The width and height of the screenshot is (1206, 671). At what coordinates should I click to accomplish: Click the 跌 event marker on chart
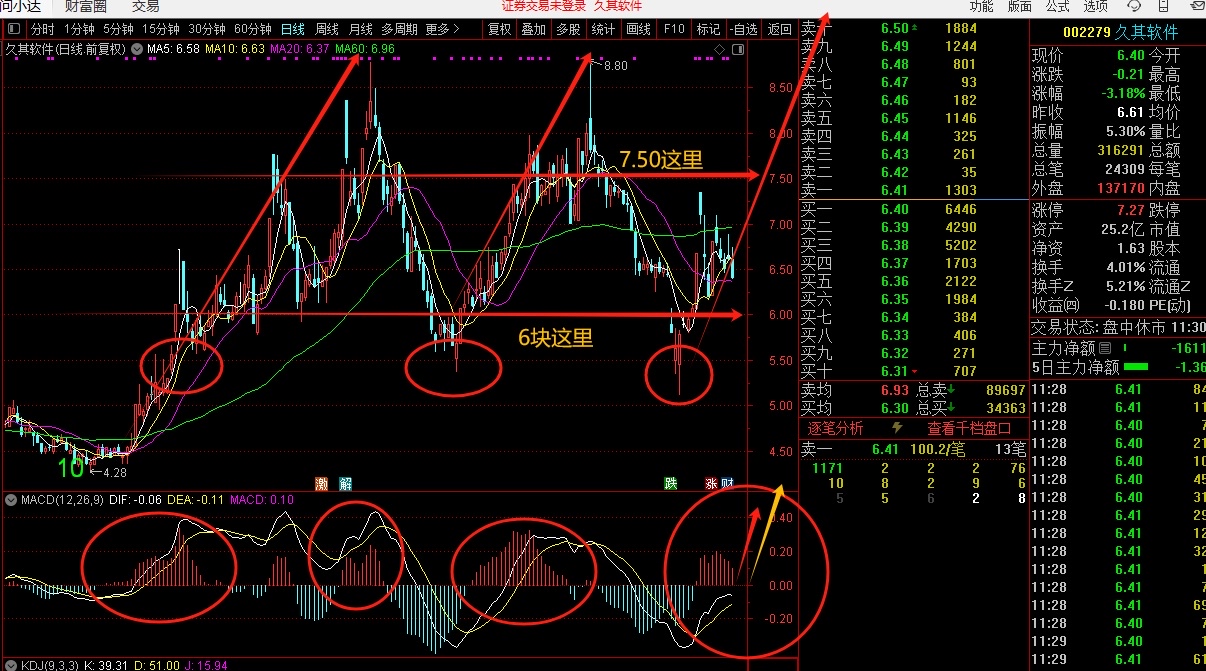(671, 483)
